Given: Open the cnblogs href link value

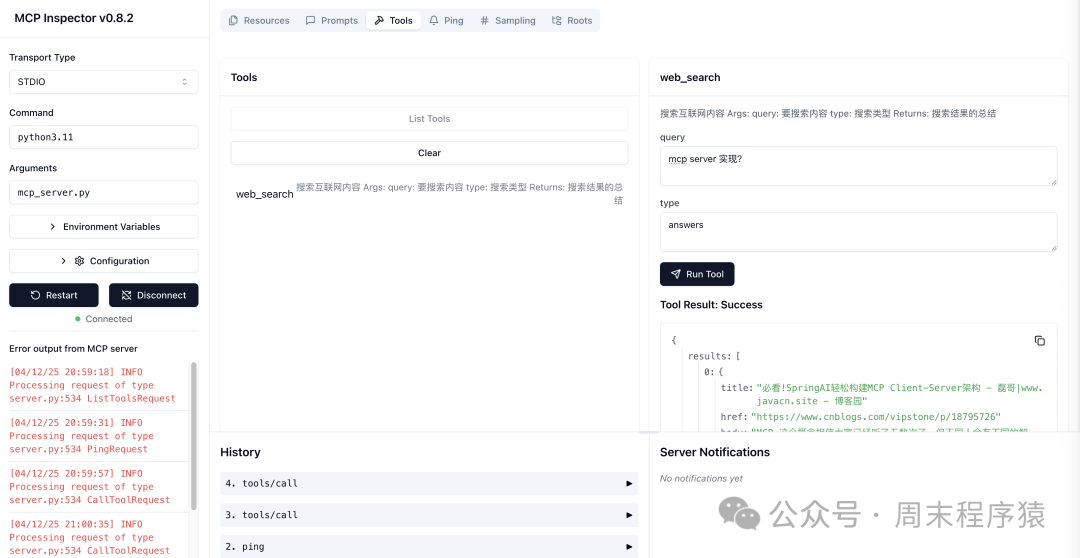Looking at the screenshot, I should 875,417.
